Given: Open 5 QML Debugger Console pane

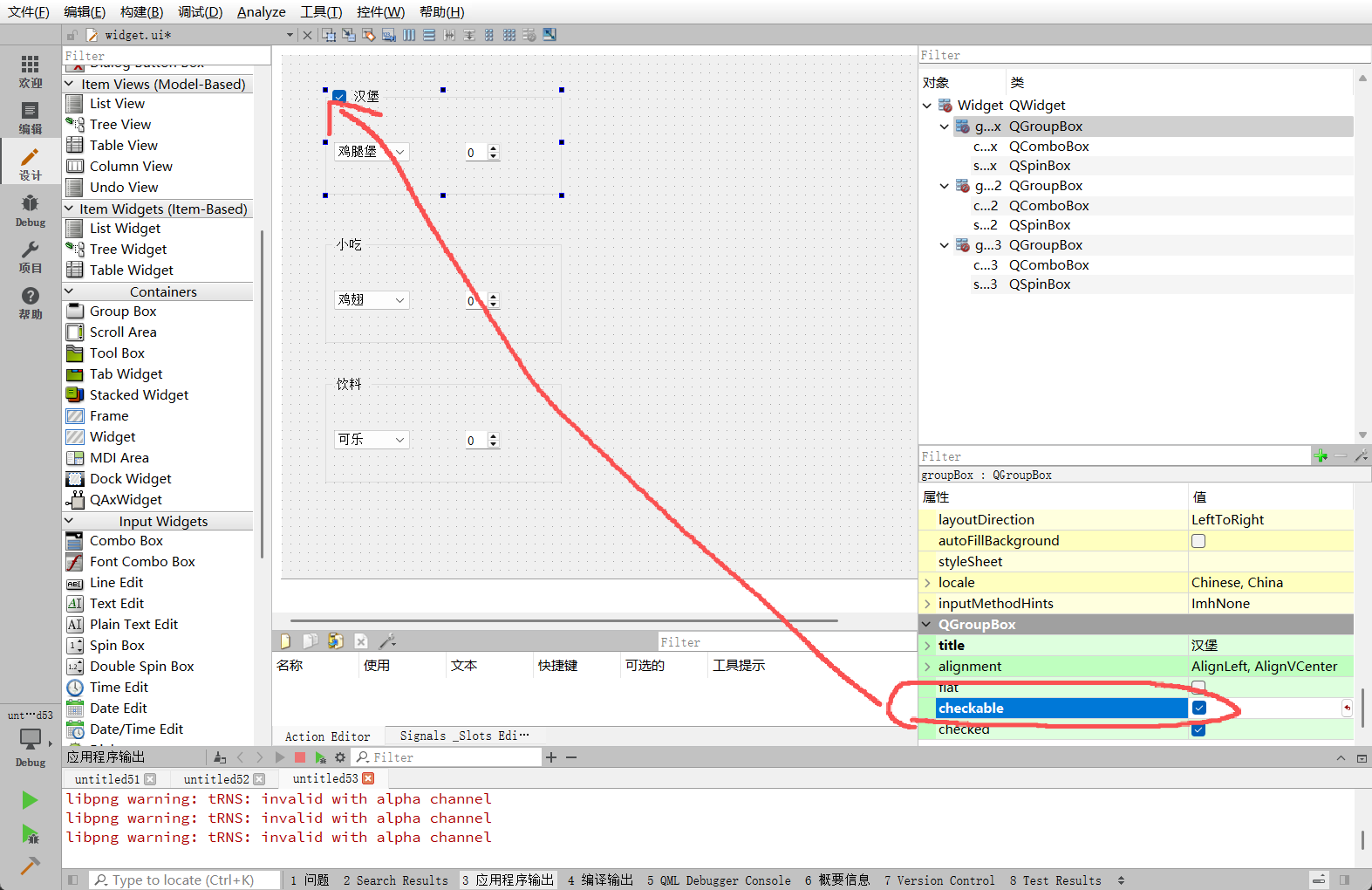Looking at the screenshot, I should [719, 880].
